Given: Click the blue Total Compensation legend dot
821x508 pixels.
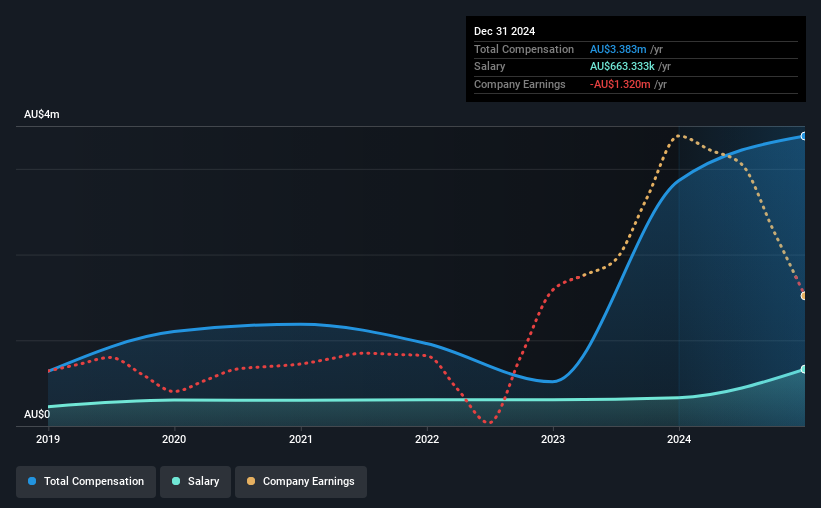Looking at the screenshot, I should pyautogui.click(x=32, y=481).
